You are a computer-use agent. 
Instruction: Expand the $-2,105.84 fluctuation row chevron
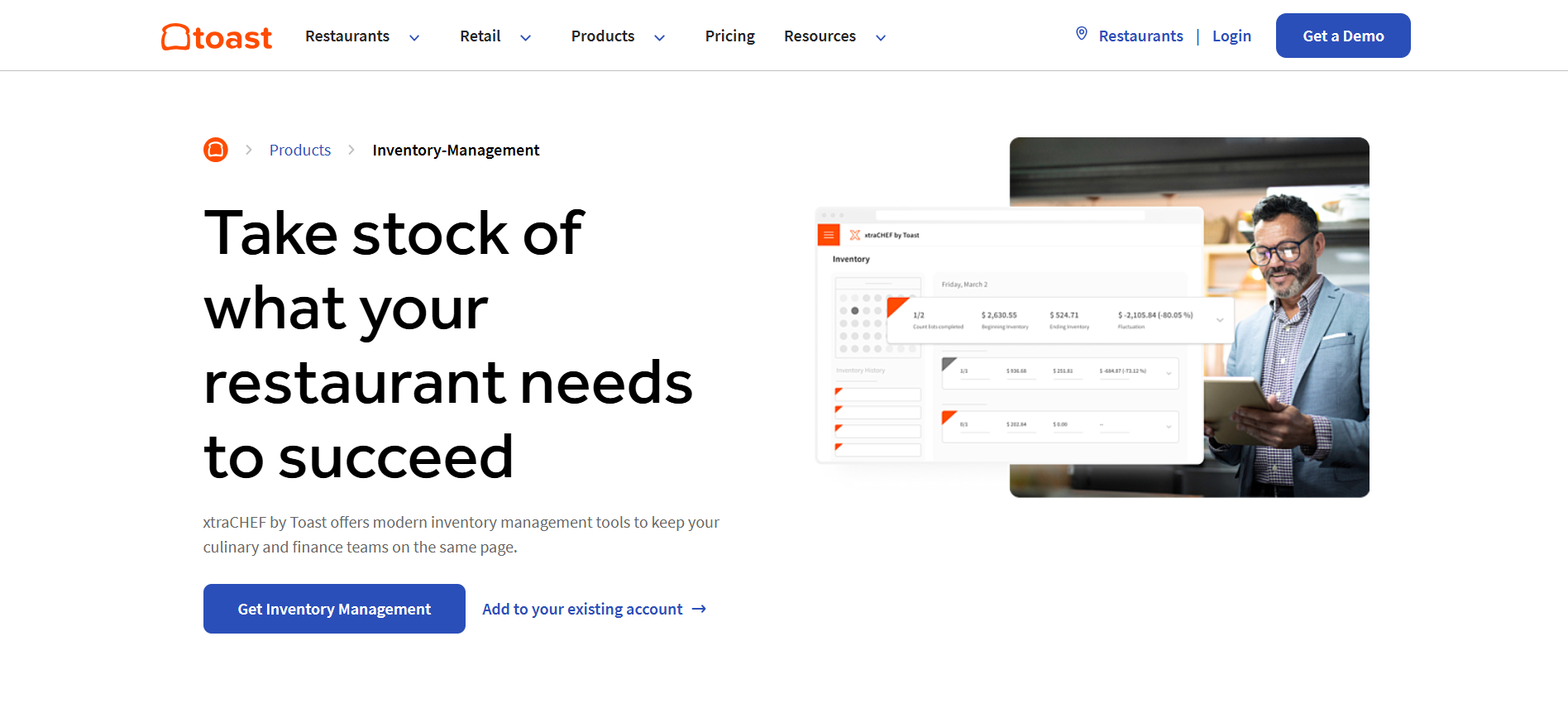(x=1220, y=320)
